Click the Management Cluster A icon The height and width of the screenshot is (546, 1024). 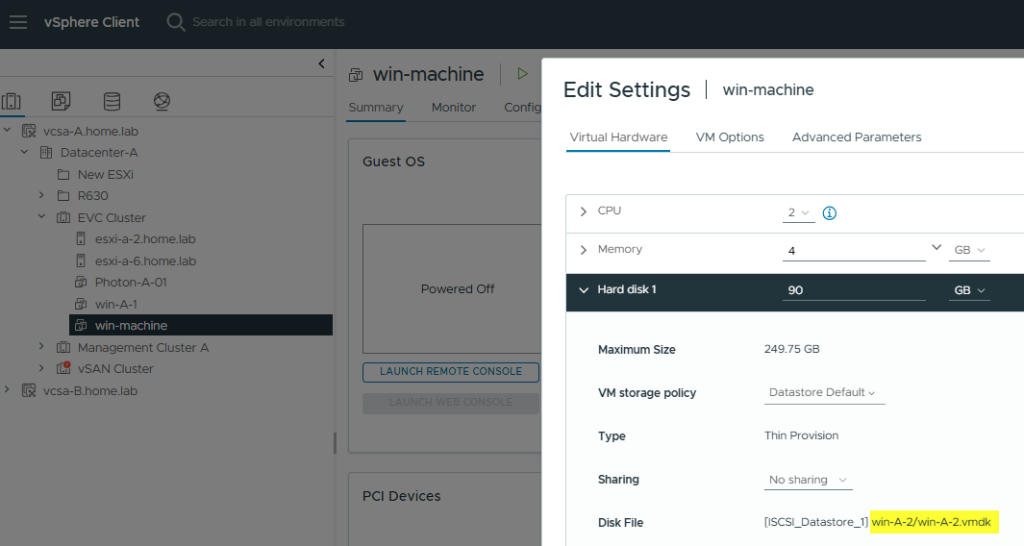tap(63, 347)
